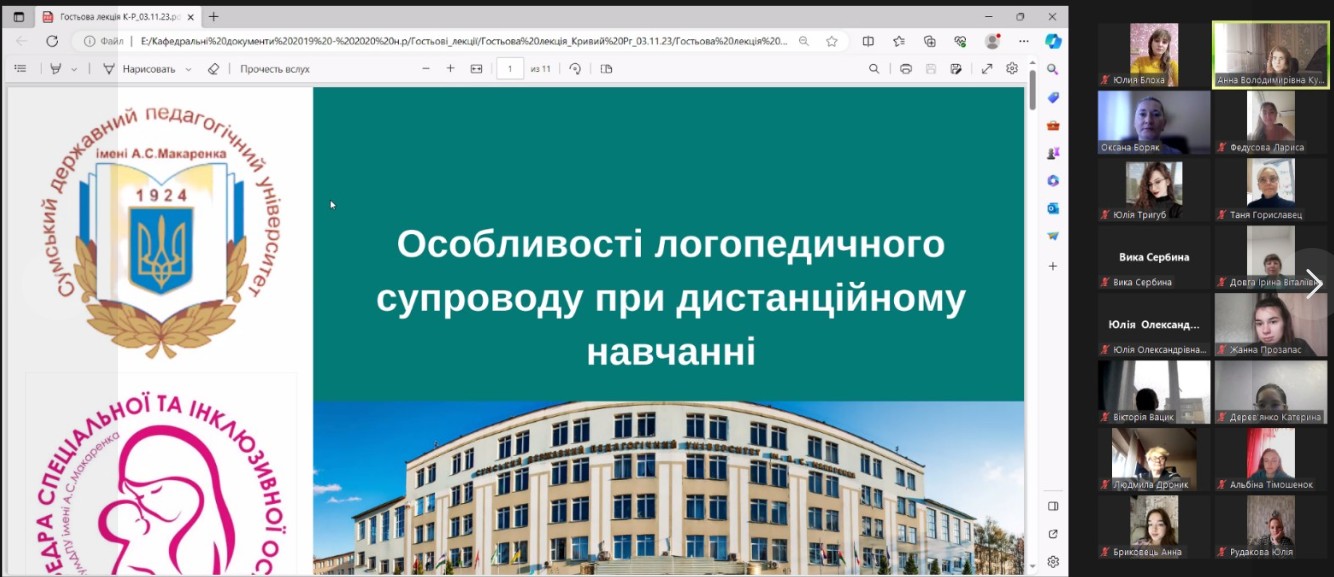Click Прочесть вслух read aloud button
1334x577 pixels.
[274, 69]
